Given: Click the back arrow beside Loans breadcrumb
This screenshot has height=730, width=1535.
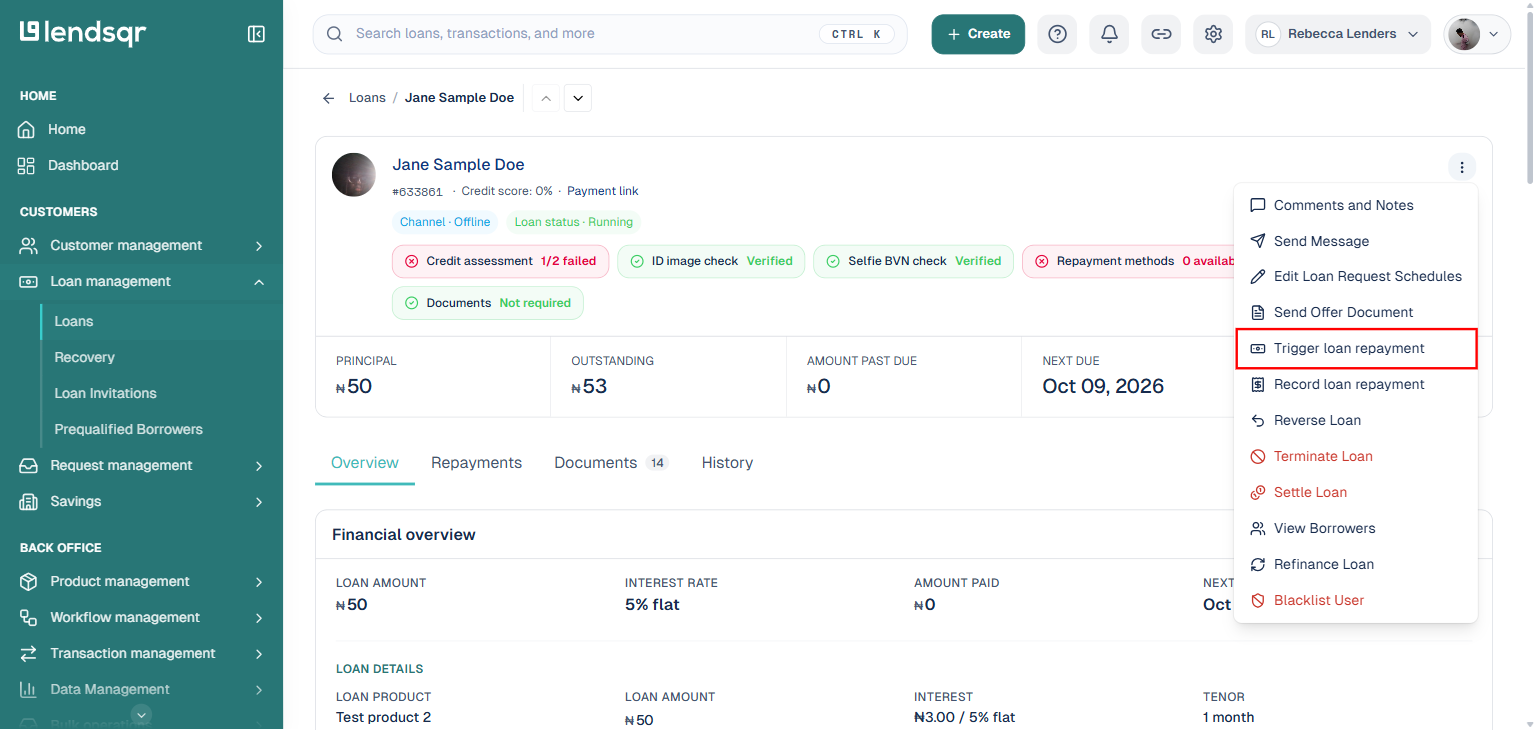Looking at the screenshot, I should [x=328, y=98].
